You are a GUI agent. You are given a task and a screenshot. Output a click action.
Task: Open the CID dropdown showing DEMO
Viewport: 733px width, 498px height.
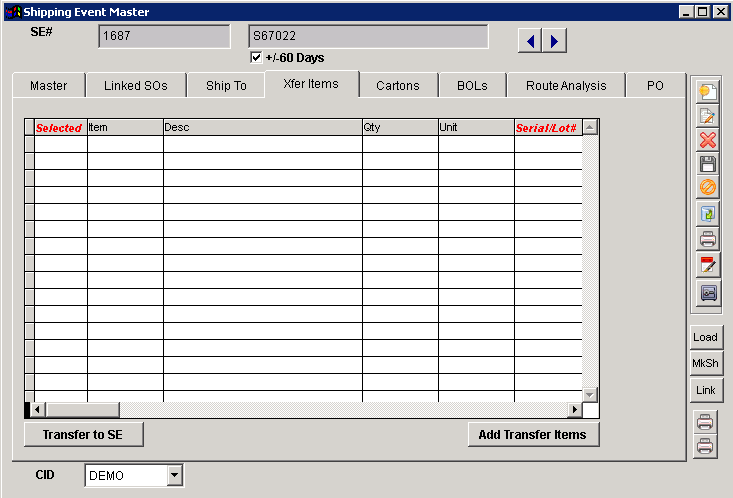point(175,475)
